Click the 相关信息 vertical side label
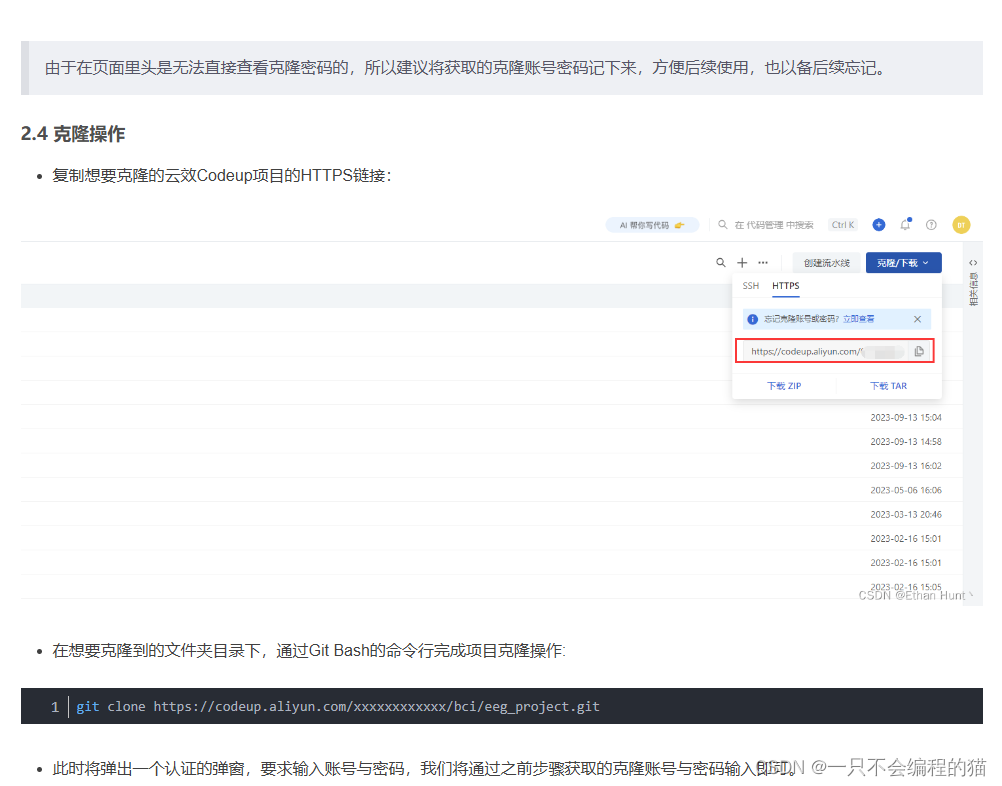1002x786 pixels. click(x=973, y=289)
